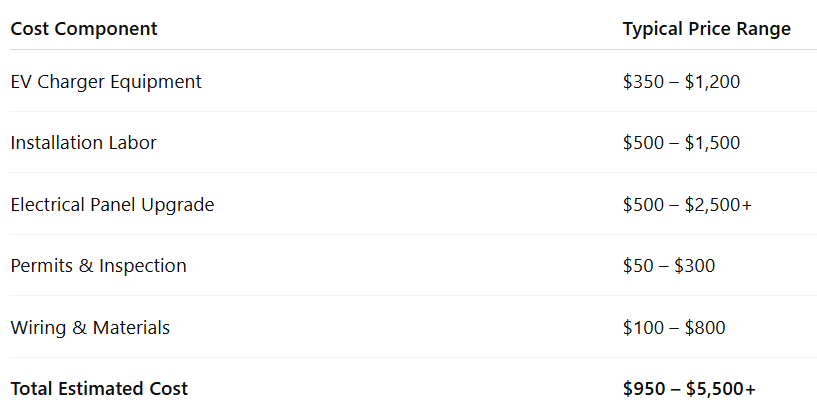Click the $500 Installation Labor minimum
This screenshot has height=414, width=817.
[642, 143]
